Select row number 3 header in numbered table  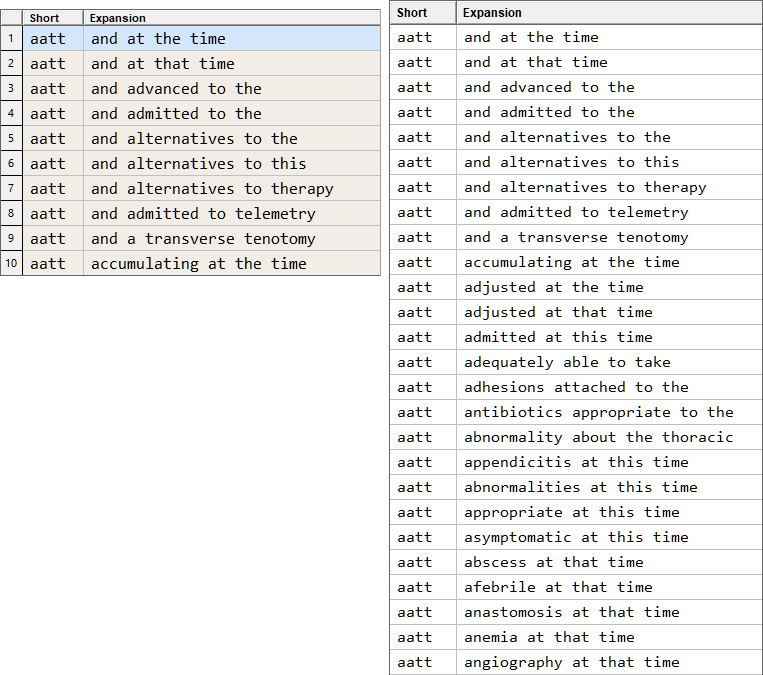pyautogui.click(x=11, y=89)
